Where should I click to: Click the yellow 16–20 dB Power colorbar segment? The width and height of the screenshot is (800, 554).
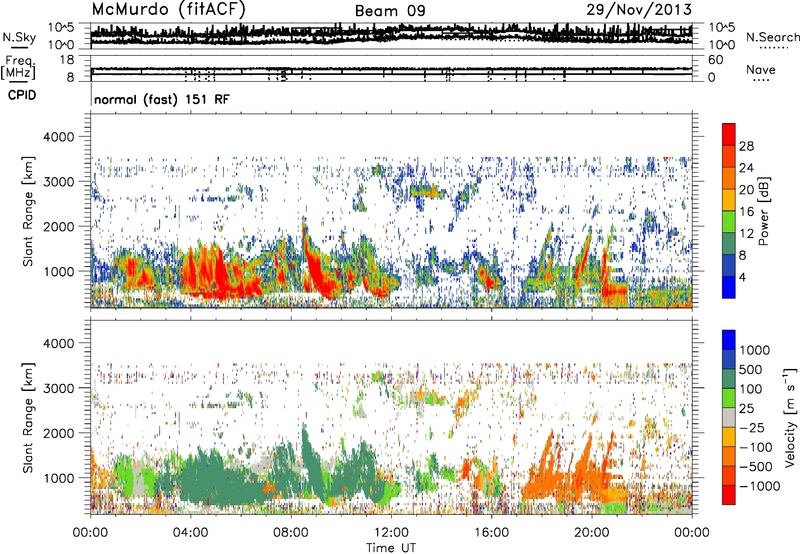click(729, 201)
